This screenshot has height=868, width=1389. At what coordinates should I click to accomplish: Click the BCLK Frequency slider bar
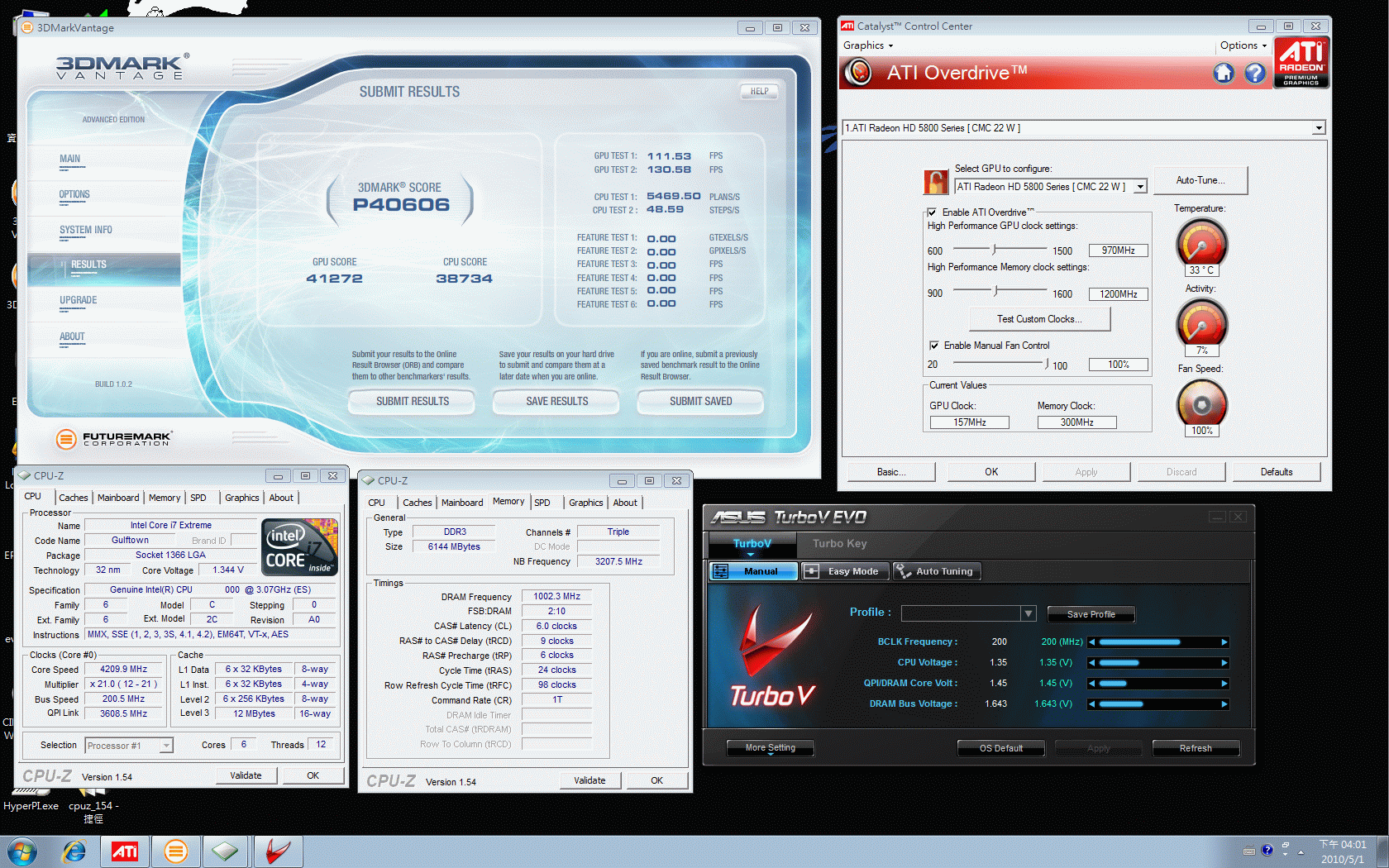(1158, 642)
